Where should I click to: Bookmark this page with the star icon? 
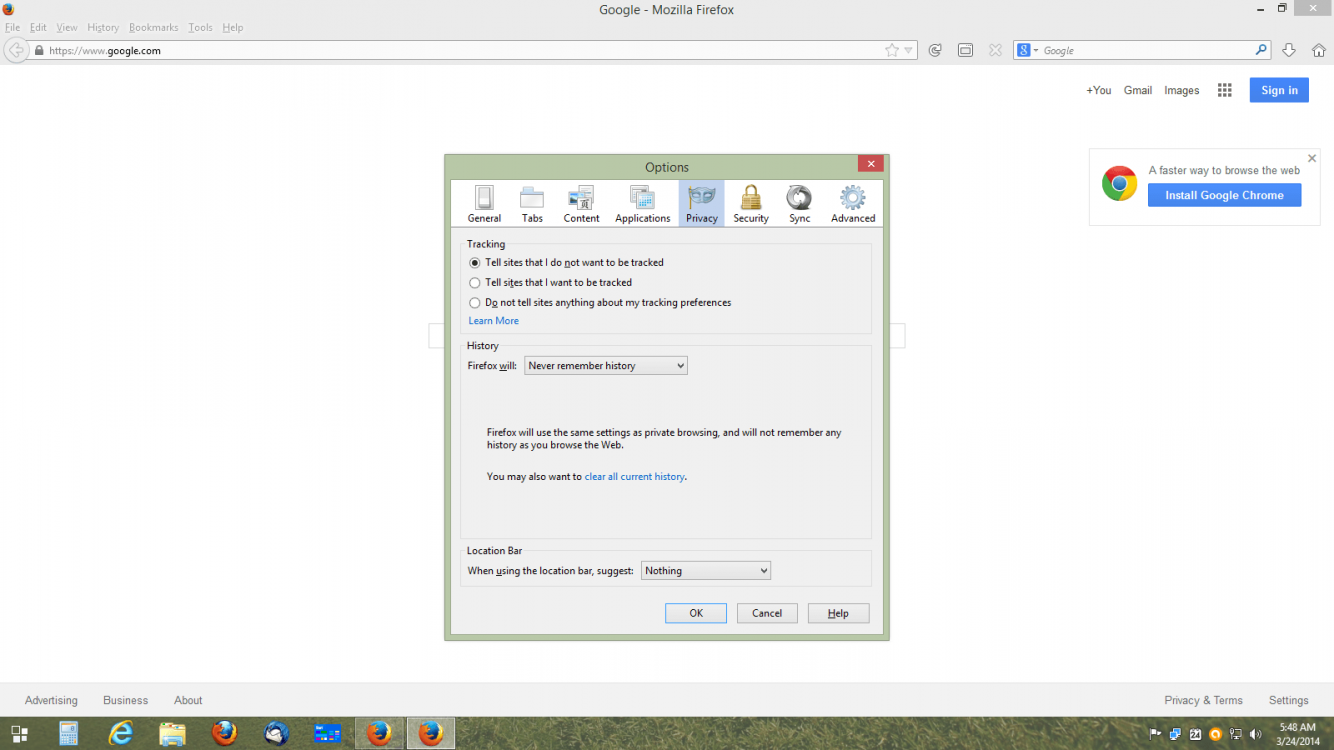[x=892, y=50]
